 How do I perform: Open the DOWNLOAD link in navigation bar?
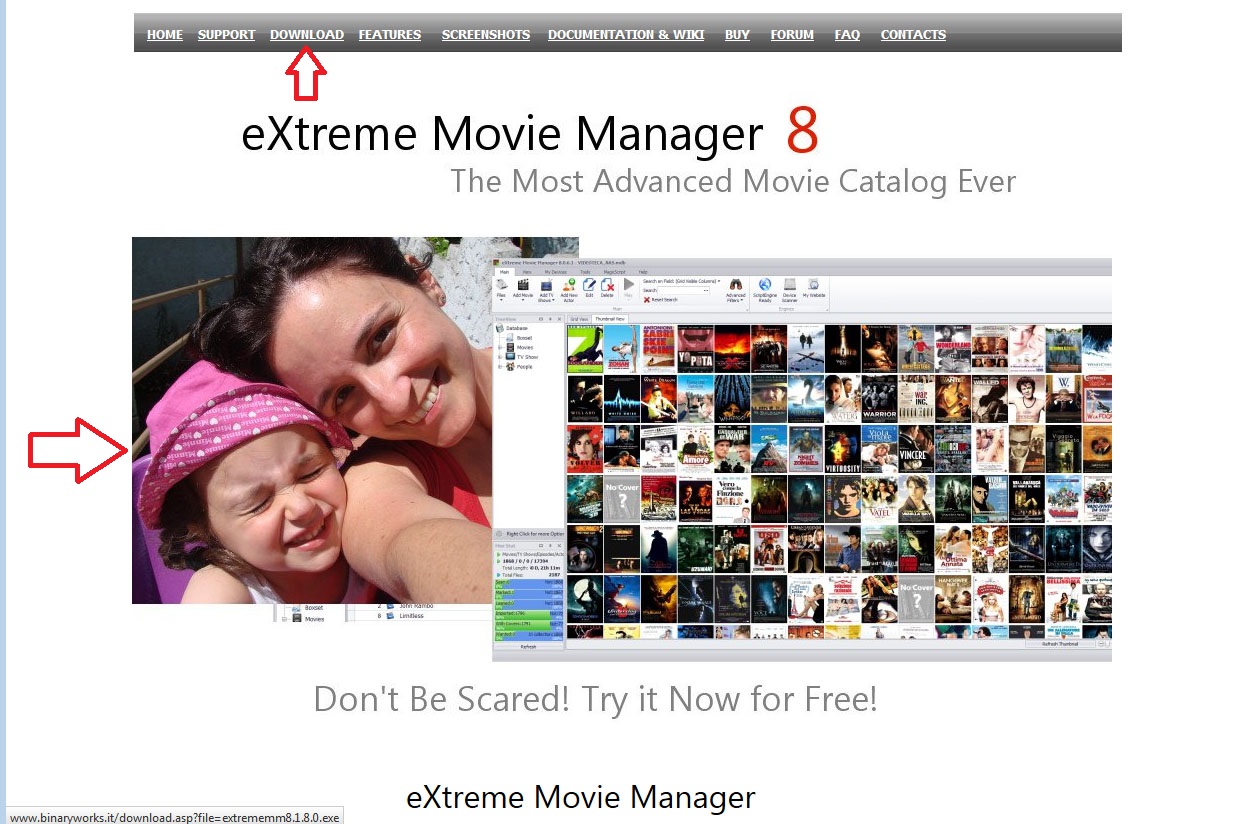pyautogui.click(x=306, y=35)
